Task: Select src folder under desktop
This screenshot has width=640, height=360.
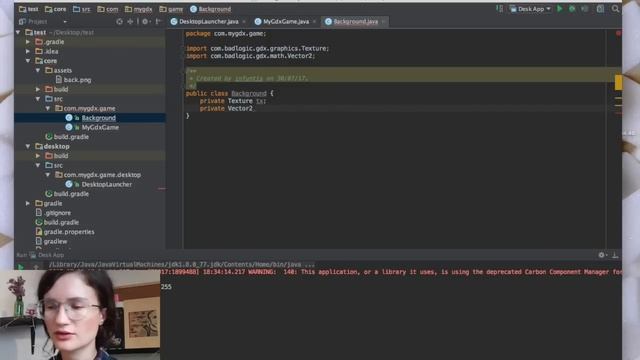Action: [54, 165]
